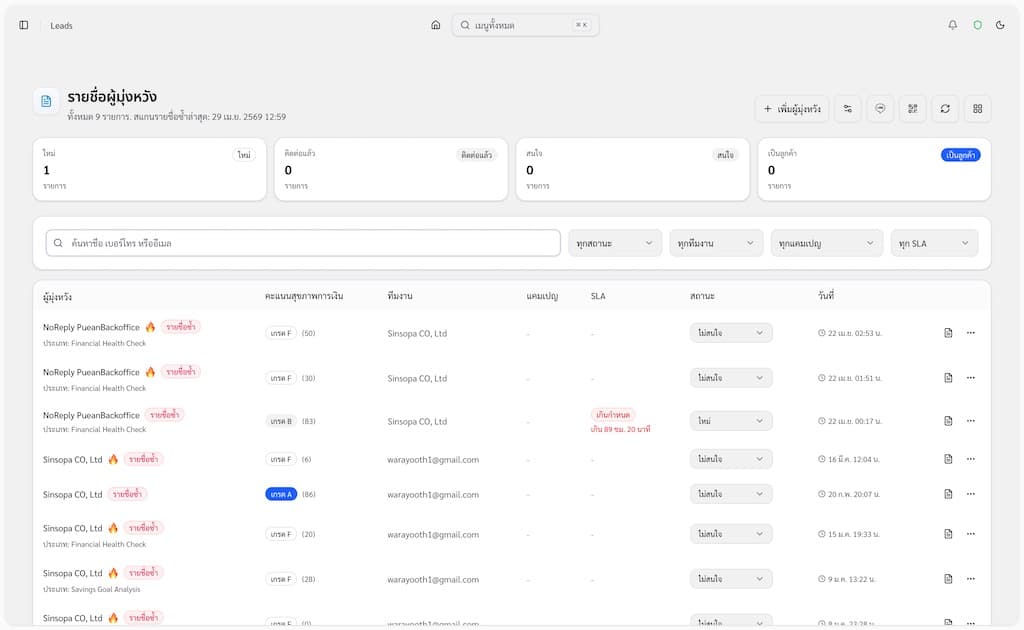Switch to grid view icon
The height and width of the screenshot is (630, 1024).
coord(978,108)
